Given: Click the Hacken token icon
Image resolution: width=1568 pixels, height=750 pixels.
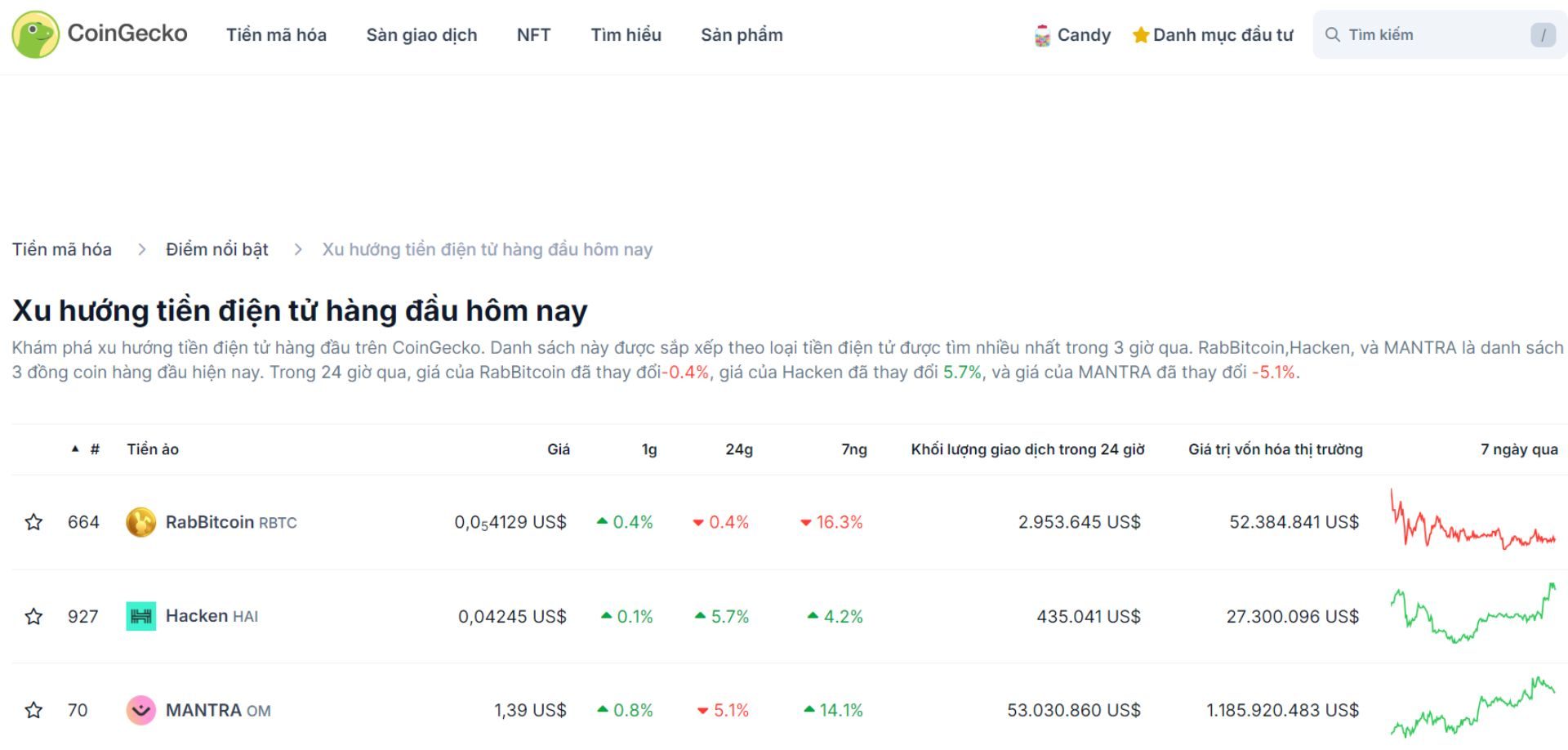Looking at the screenshot, I should coord(140,616).
